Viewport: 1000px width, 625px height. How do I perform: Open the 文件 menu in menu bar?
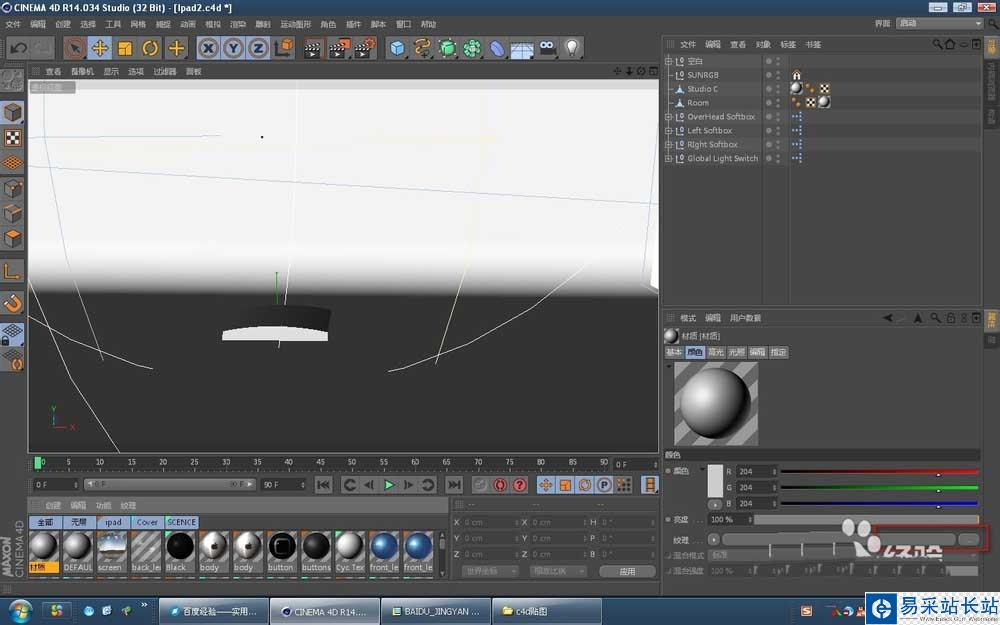pyautogui.click(x=13, y=23)
